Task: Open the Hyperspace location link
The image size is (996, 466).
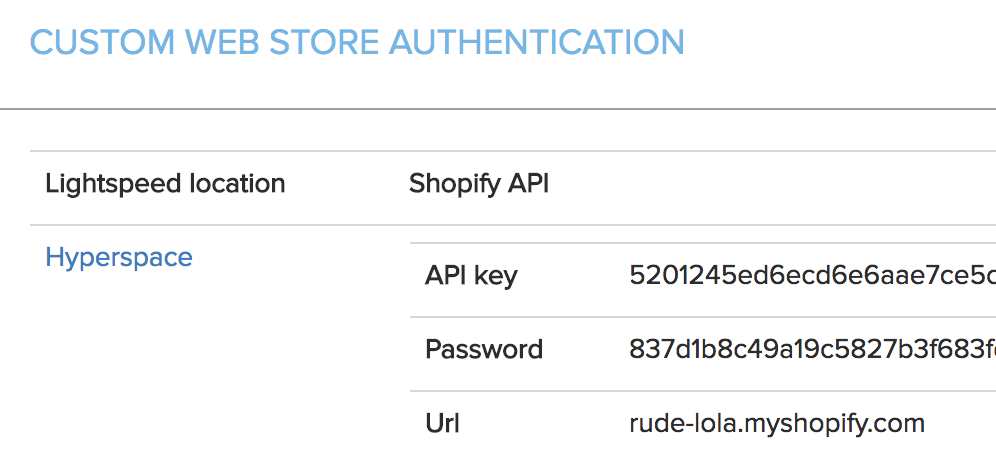Action: coord(119,258)
